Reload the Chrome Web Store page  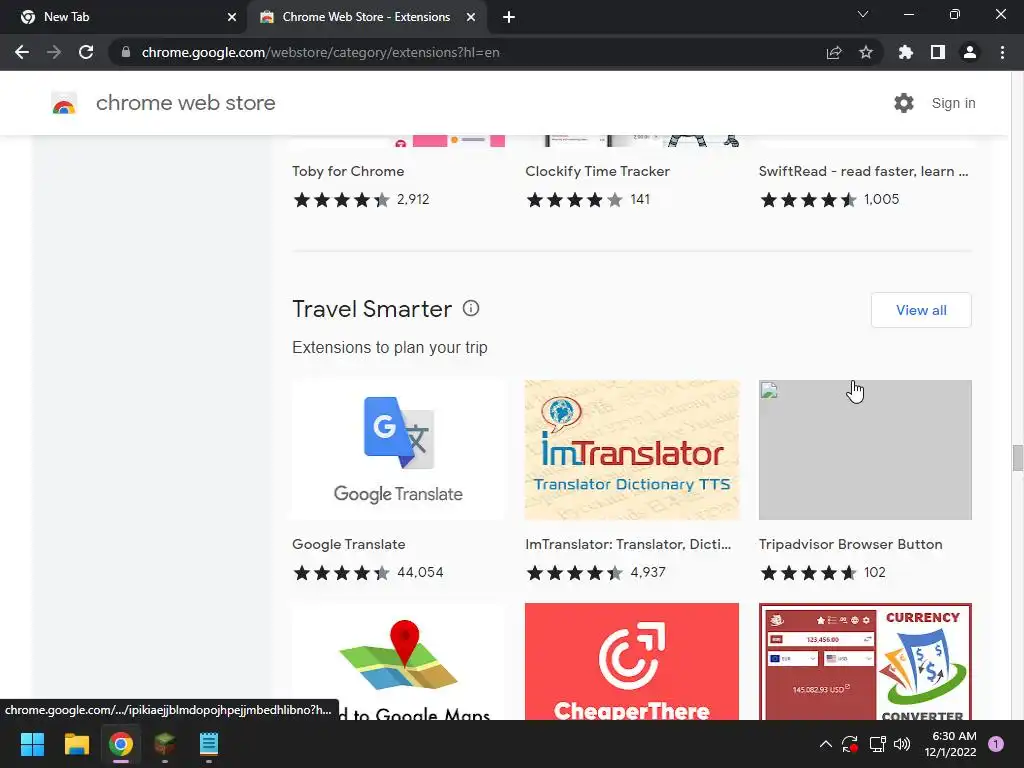[86, 52]
